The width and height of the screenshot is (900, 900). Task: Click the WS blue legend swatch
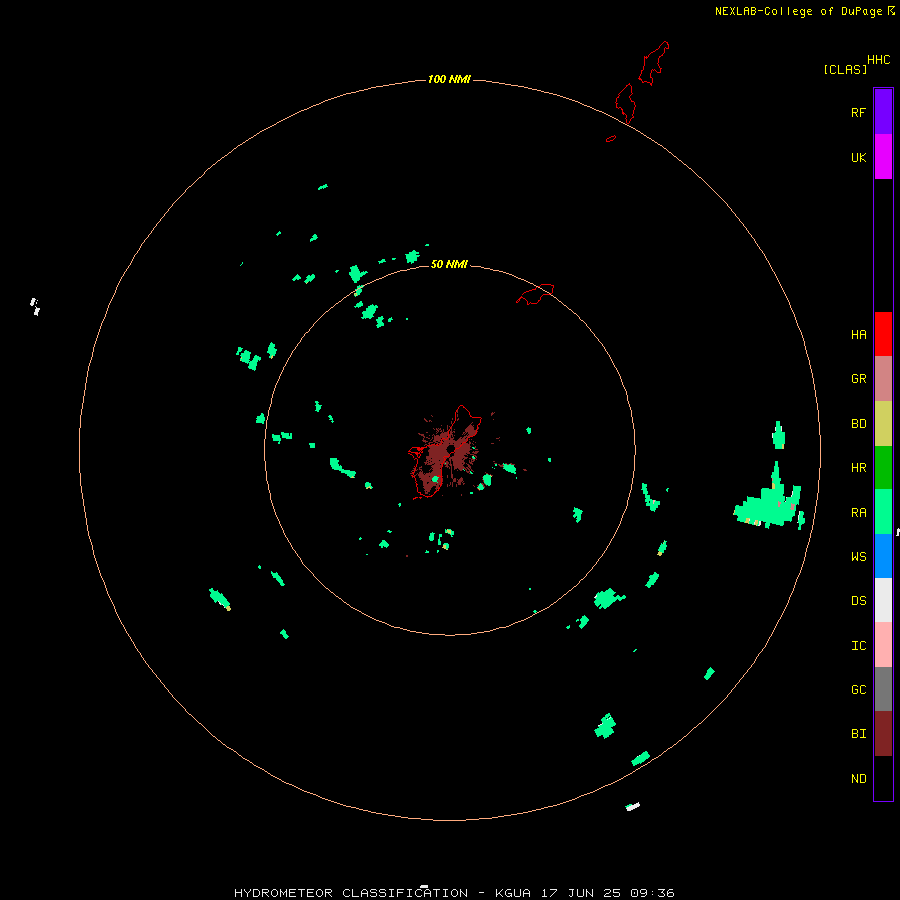pyautogui.click(x=883, y=556)
